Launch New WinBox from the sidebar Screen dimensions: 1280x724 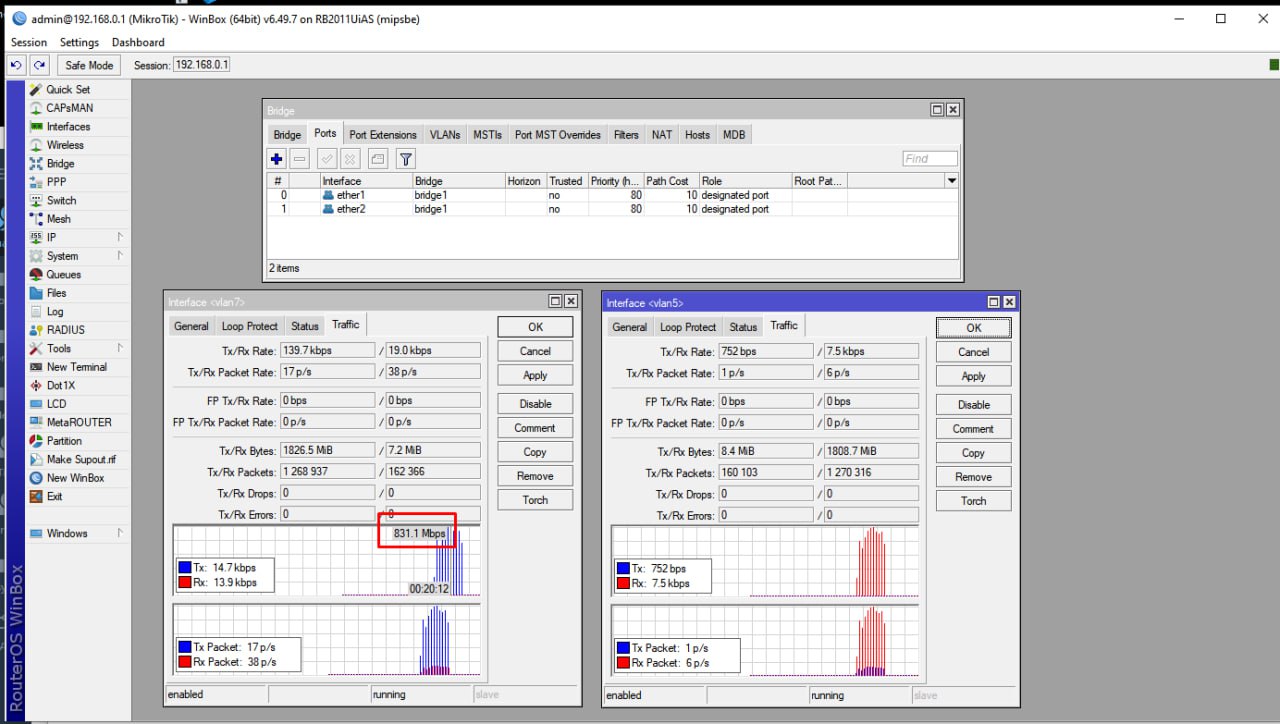(75, 478)
